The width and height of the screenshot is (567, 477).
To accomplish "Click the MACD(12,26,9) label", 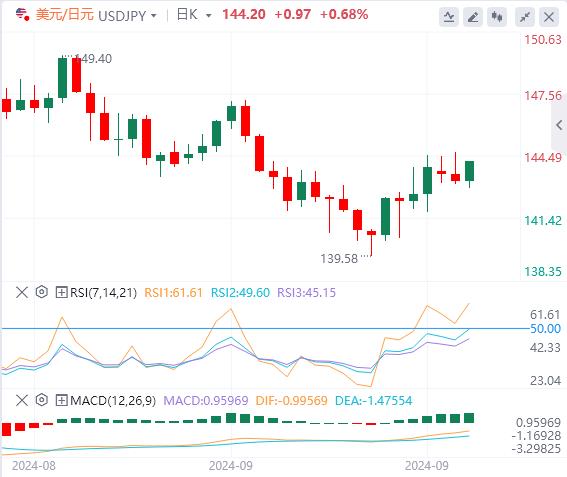I will (x=113, y=400).
